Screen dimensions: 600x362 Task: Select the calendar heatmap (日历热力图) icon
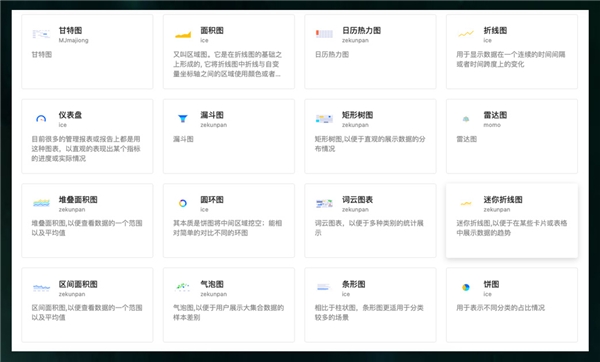[324, 34]
